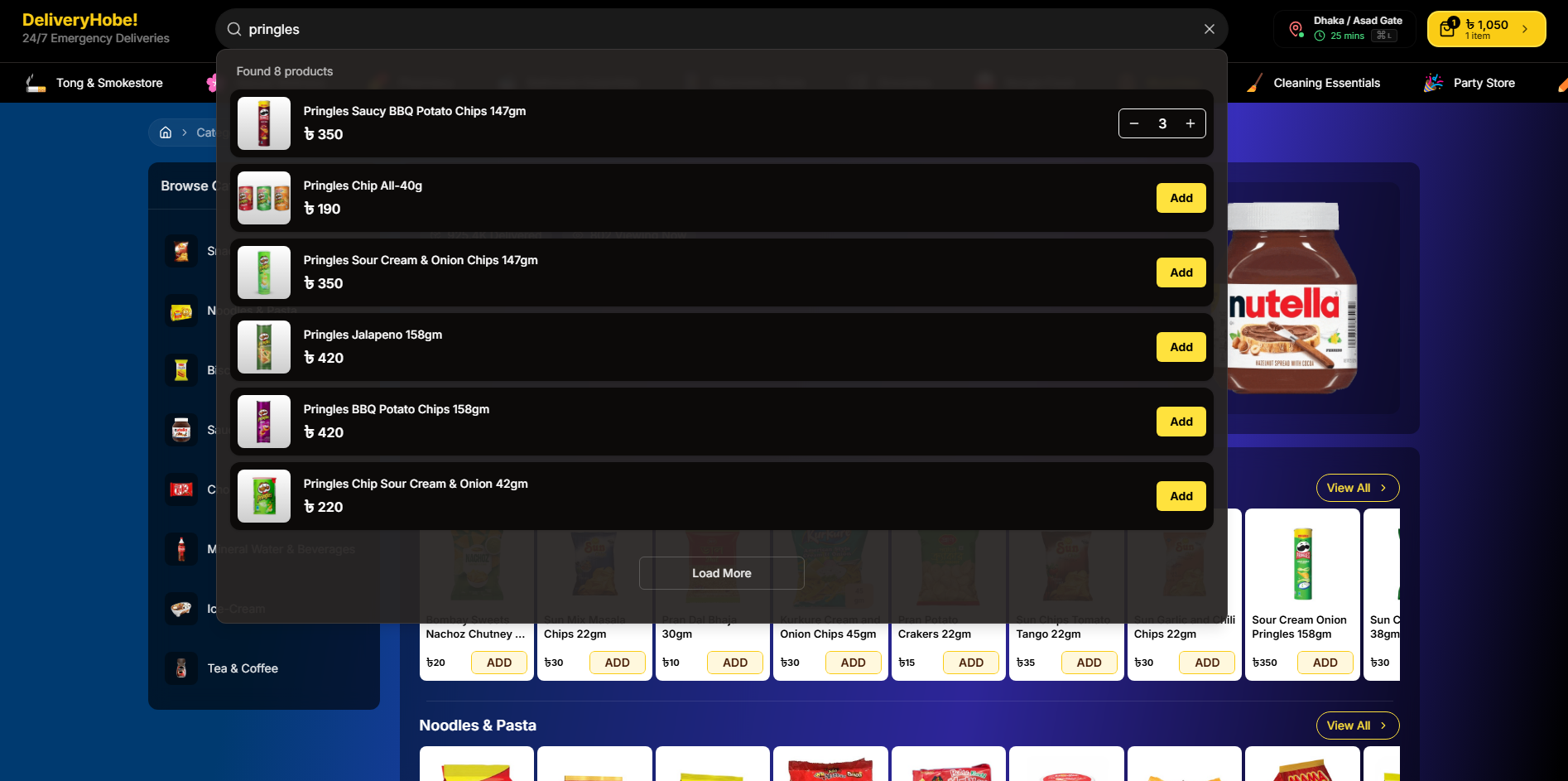
Task: Click the Nutella banner image
Action: [1291, 298]
